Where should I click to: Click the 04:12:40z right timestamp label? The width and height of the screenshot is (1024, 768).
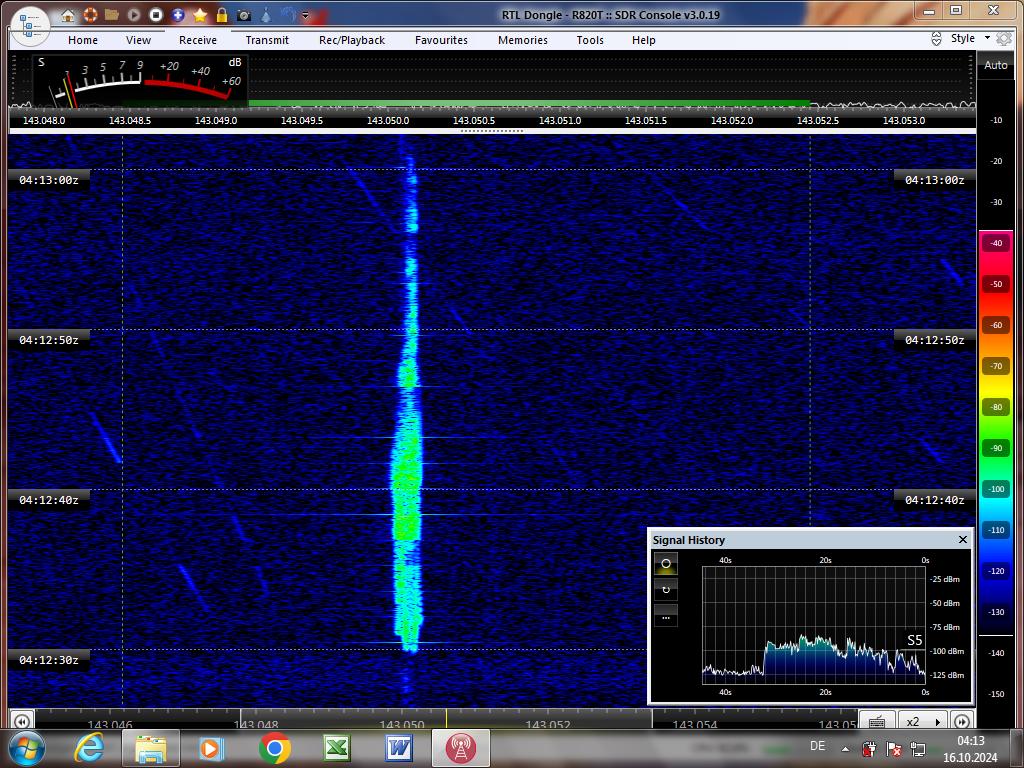[935, 500]
